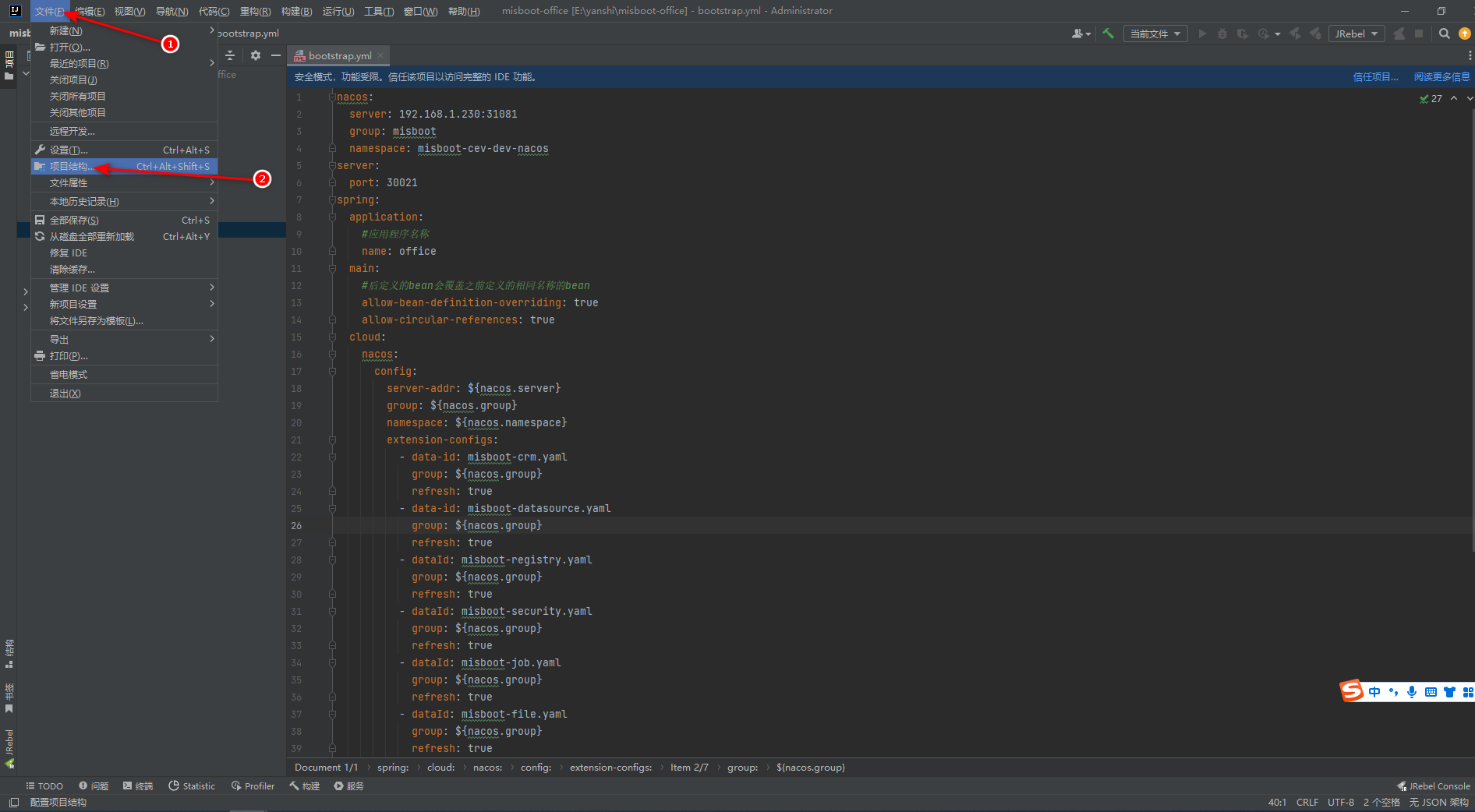Click the 阅读更多信息 link
Viewport: 1475px width, 812px height.
1441,76
